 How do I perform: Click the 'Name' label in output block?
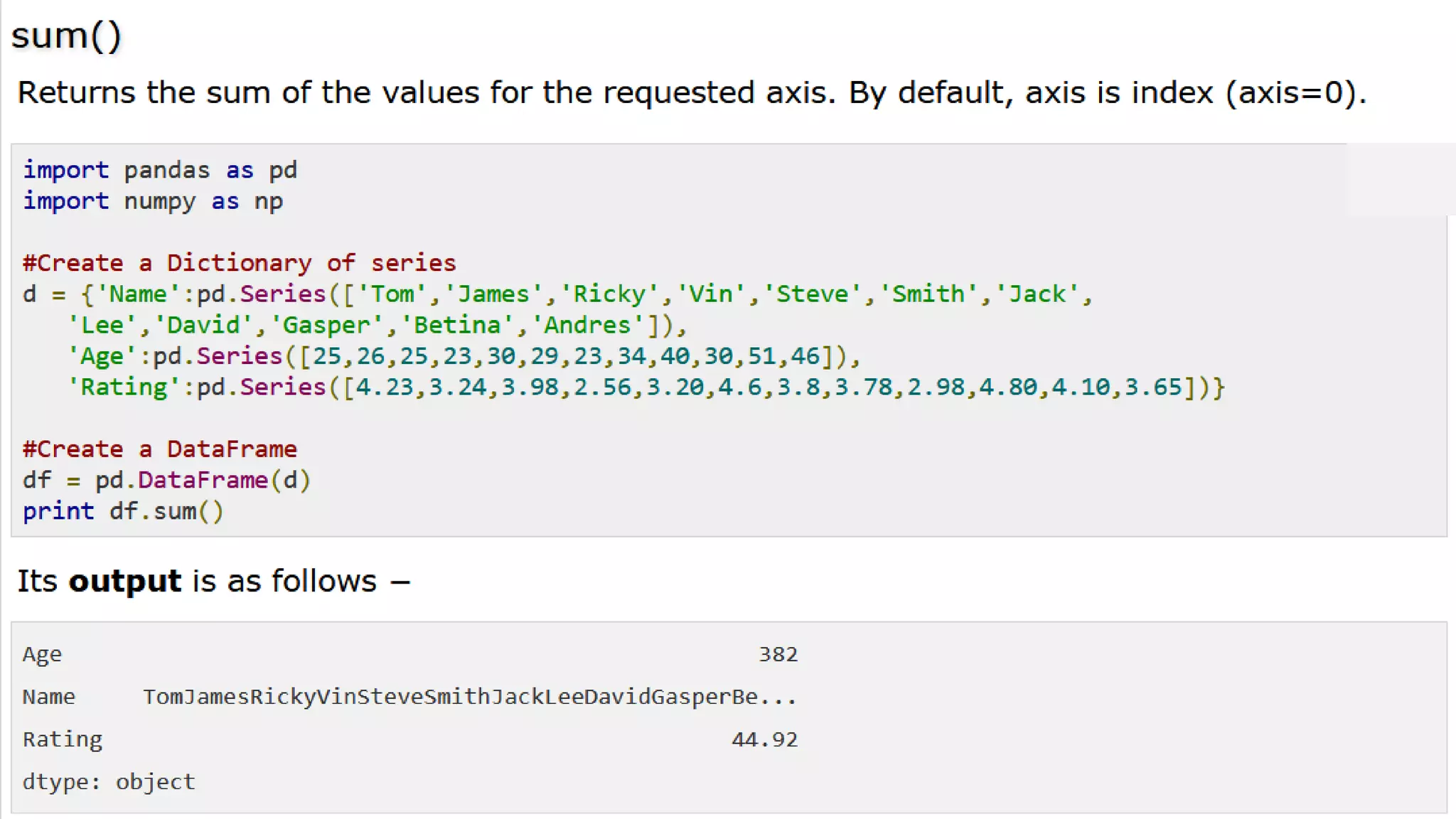tap(48, 697)
